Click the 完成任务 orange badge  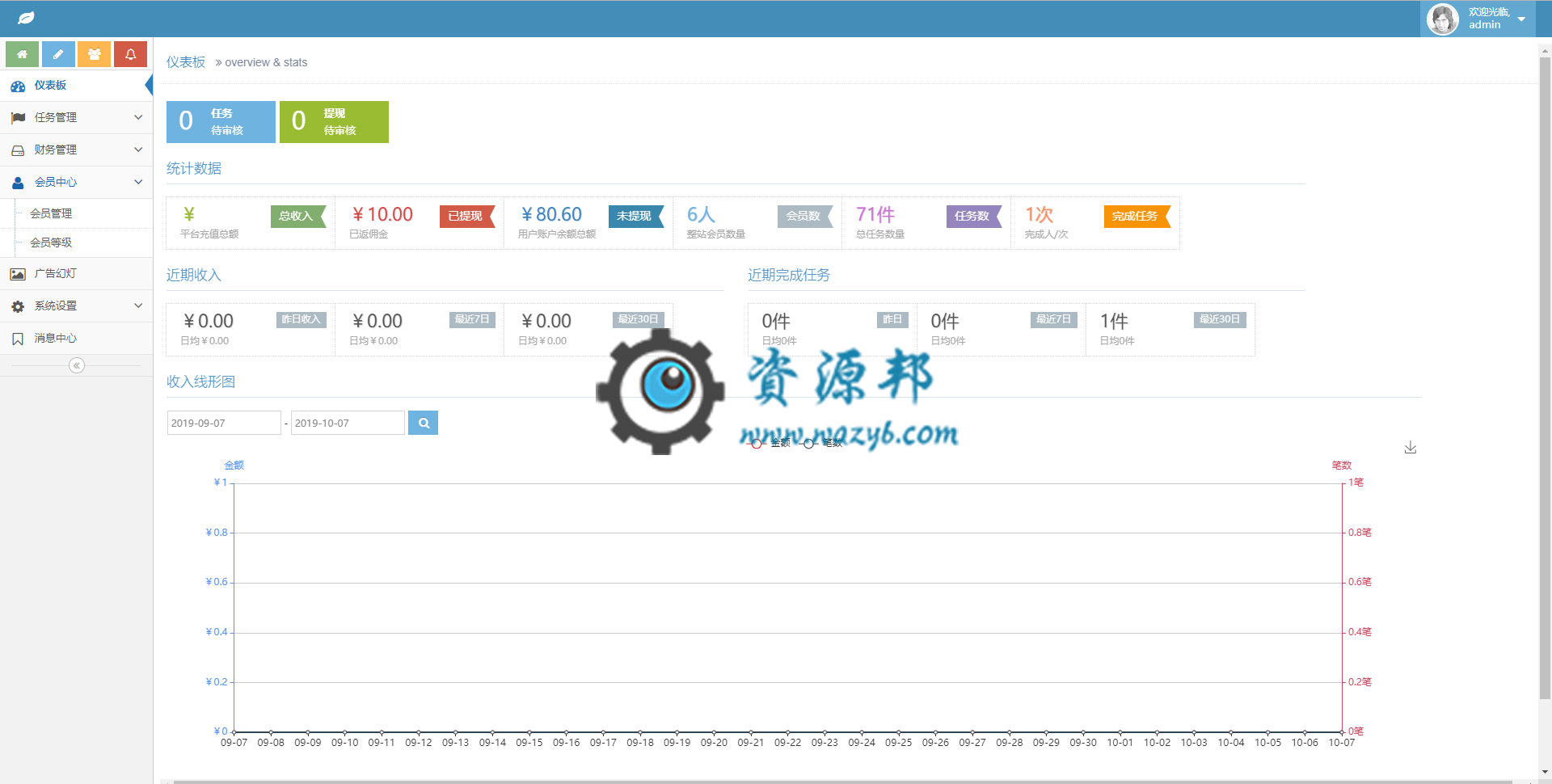[x=1137, y=216]
